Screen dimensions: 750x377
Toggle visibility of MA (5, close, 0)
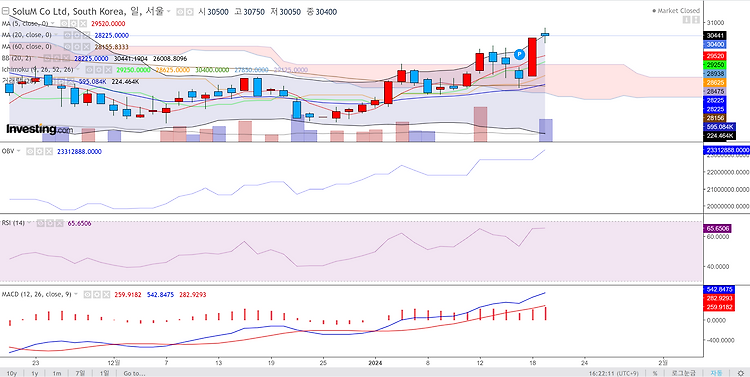[x=64, y=23]
